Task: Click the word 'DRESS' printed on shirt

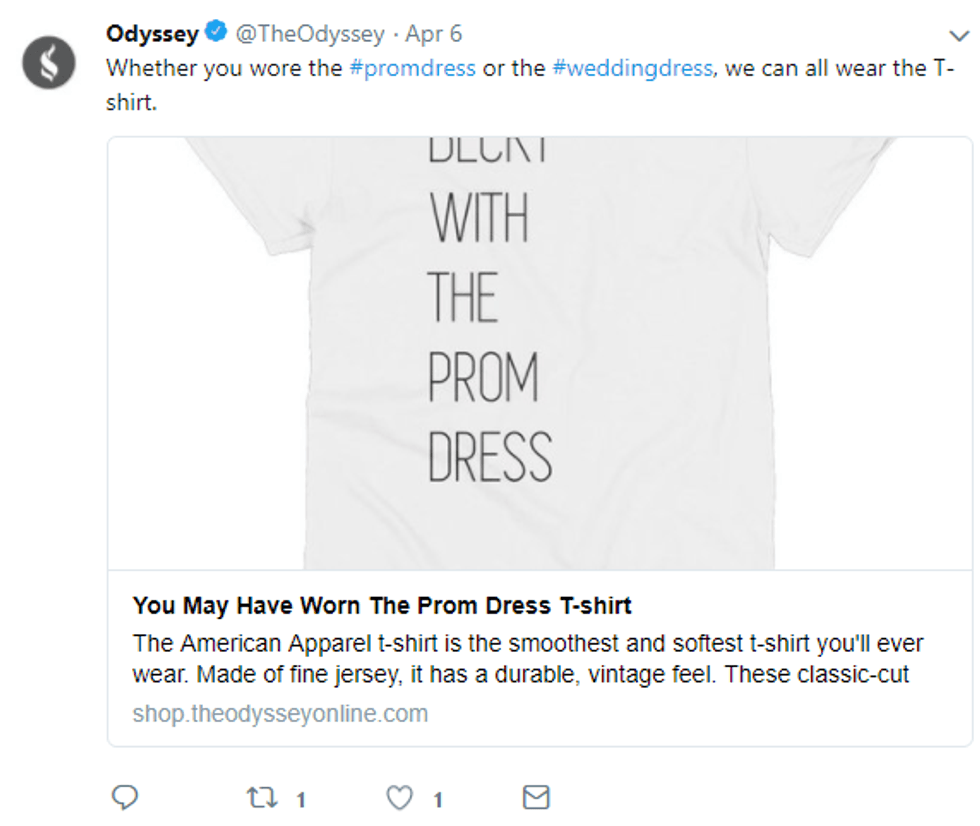Action: (489, 458)
